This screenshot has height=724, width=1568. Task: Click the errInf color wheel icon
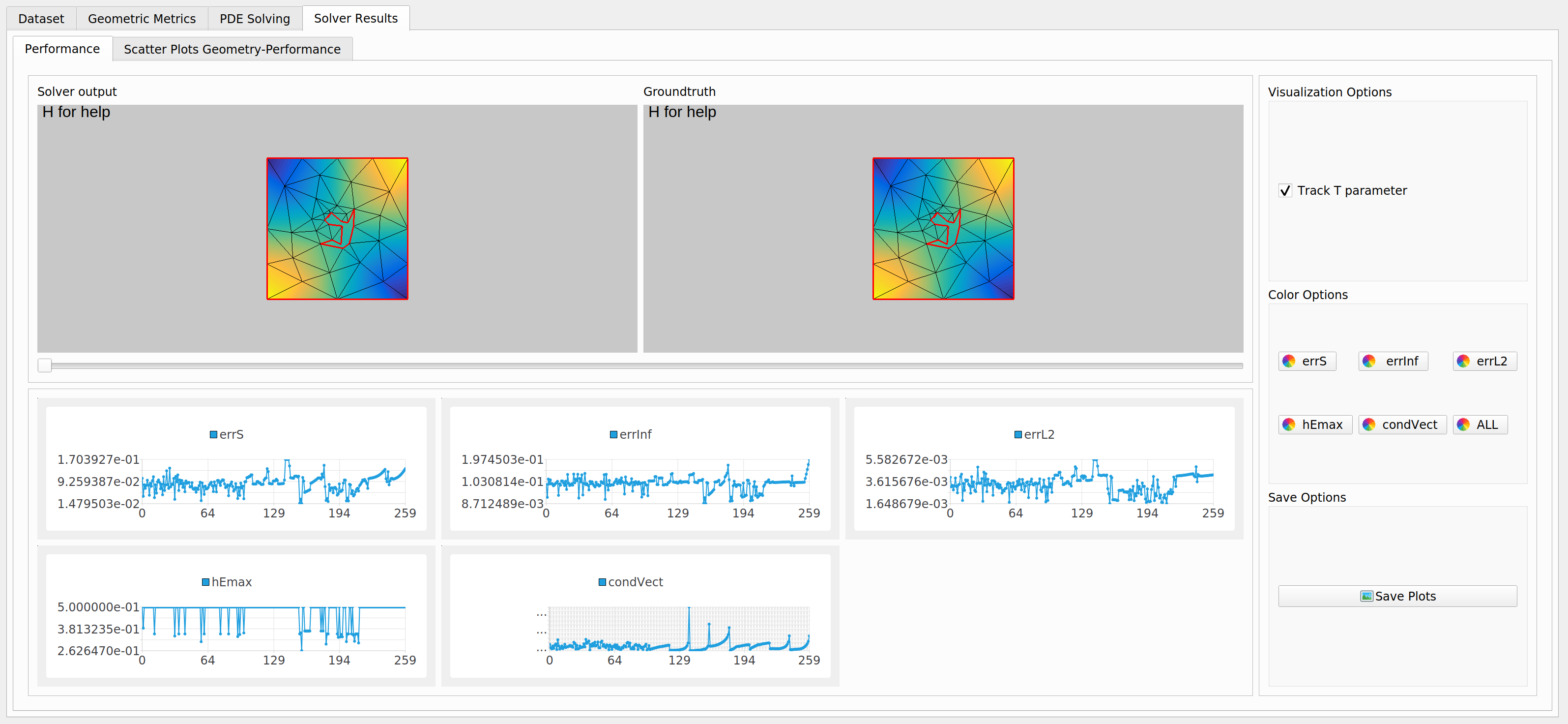pyautogui.click(x=1369, y=361)
